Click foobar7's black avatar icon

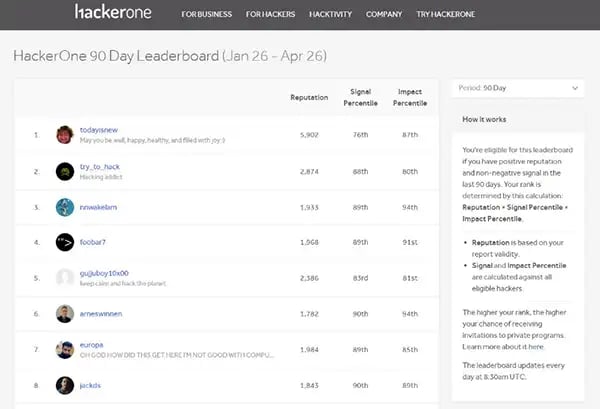[65, 242]
